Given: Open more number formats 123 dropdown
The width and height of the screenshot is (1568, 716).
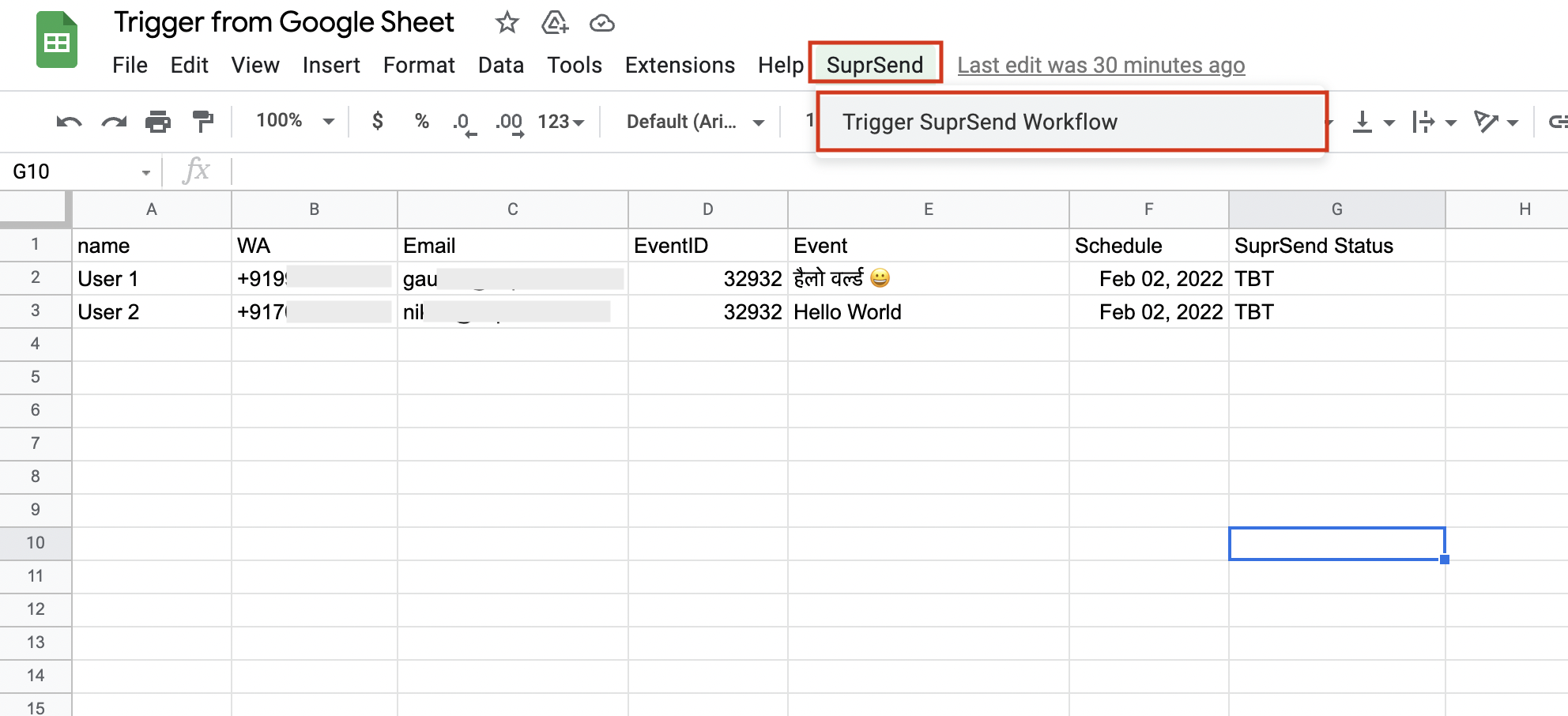Looking at the screenshot, I should click(561, 122).
